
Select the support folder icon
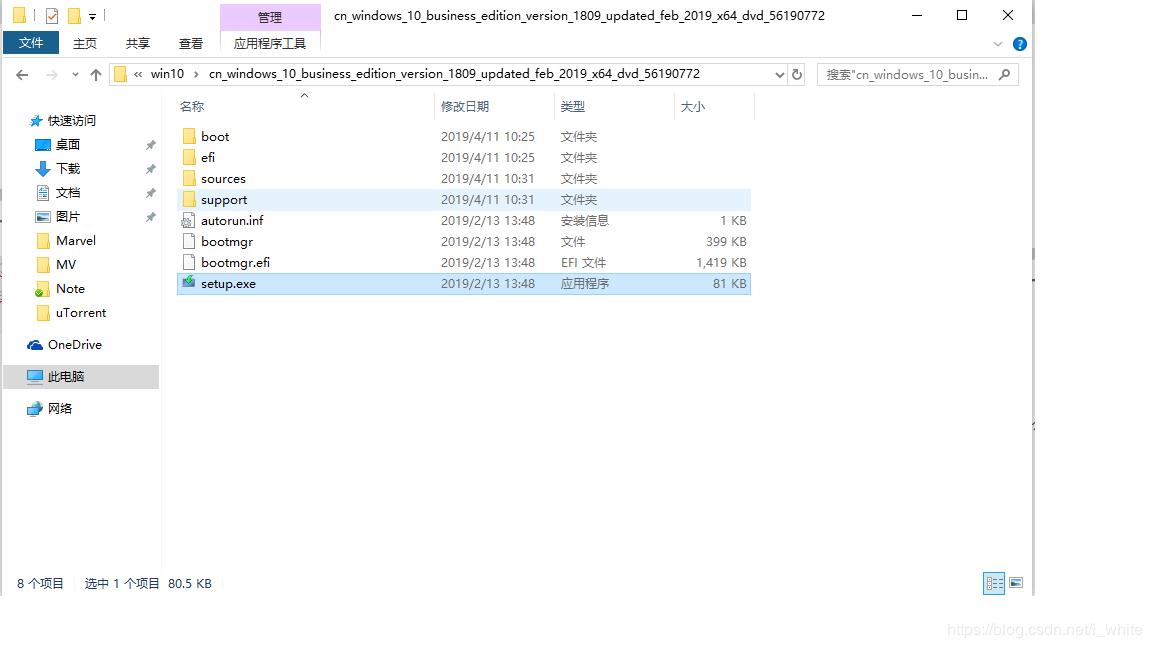(189, 200)
